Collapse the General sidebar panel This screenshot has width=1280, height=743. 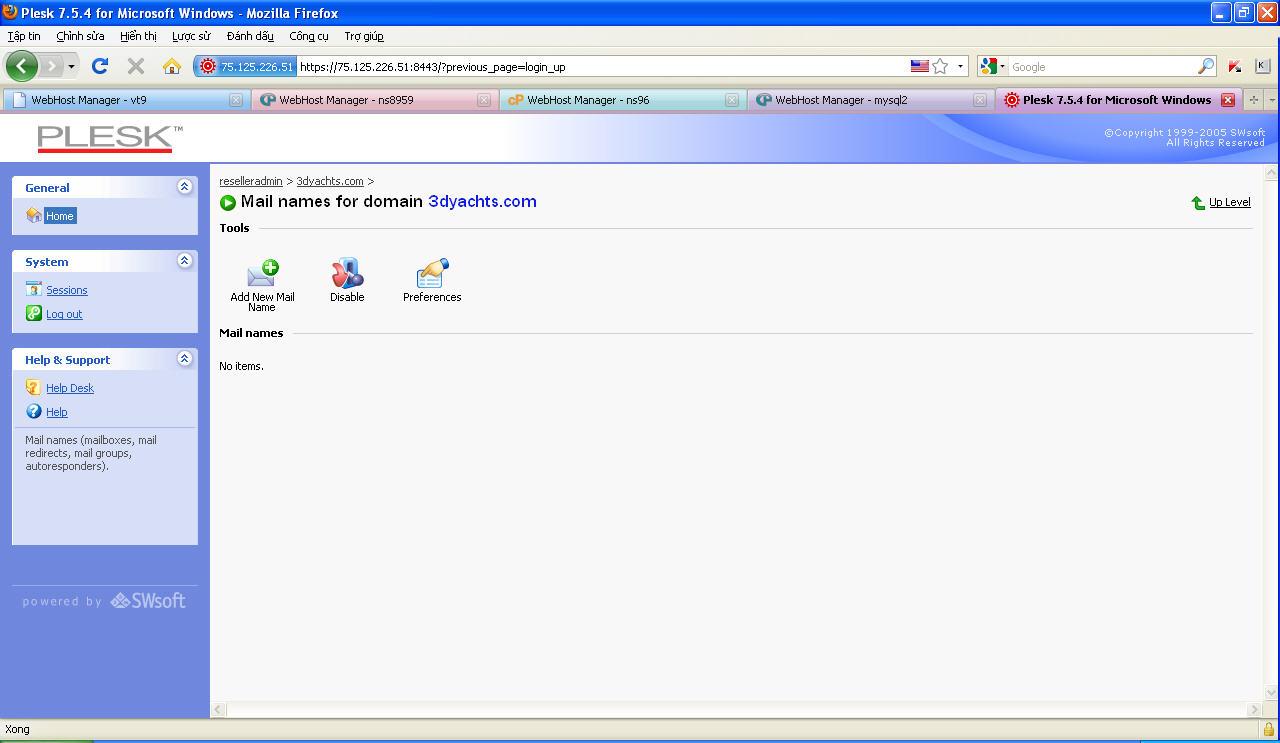[184, 186]
